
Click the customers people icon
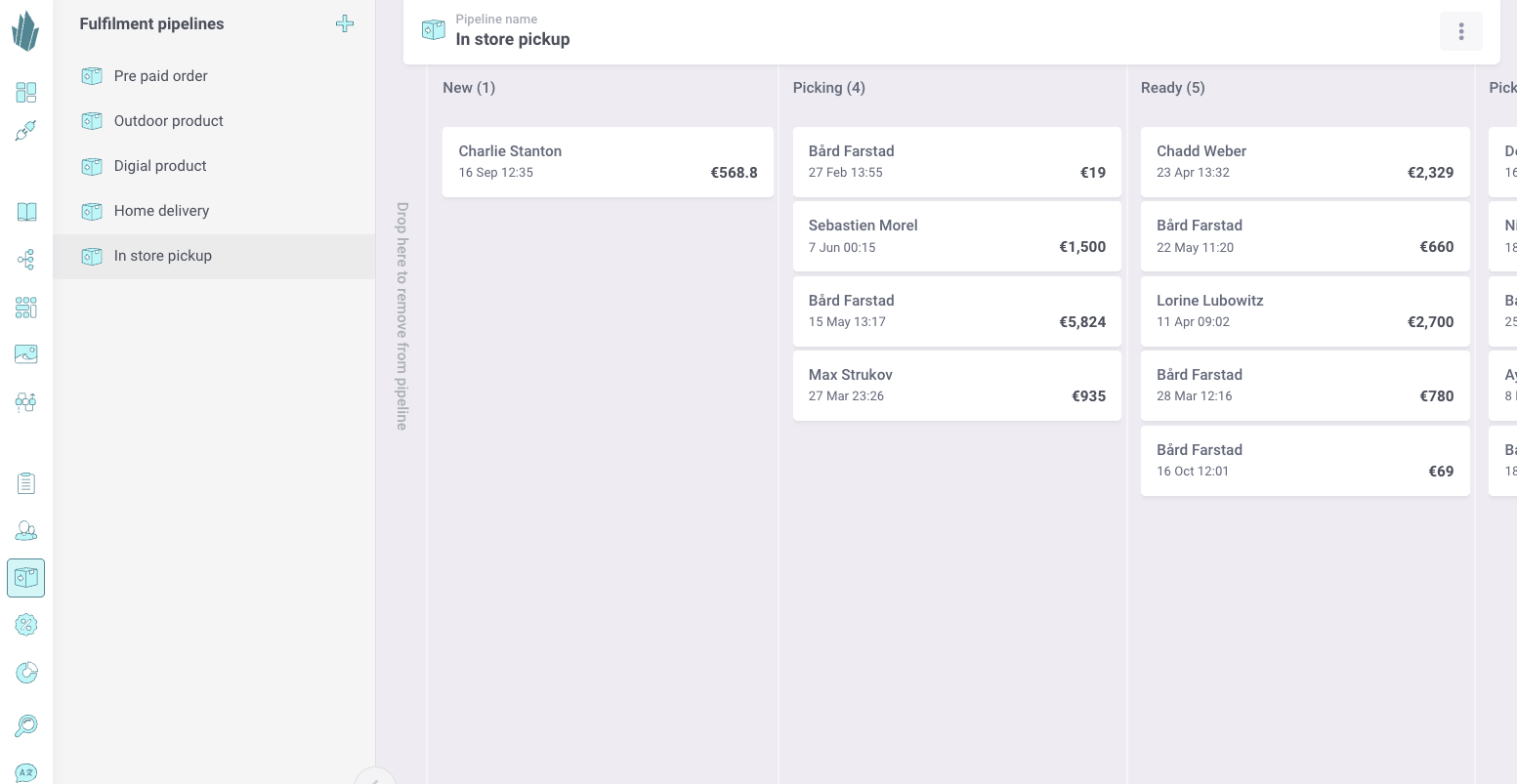pos(26,531)
